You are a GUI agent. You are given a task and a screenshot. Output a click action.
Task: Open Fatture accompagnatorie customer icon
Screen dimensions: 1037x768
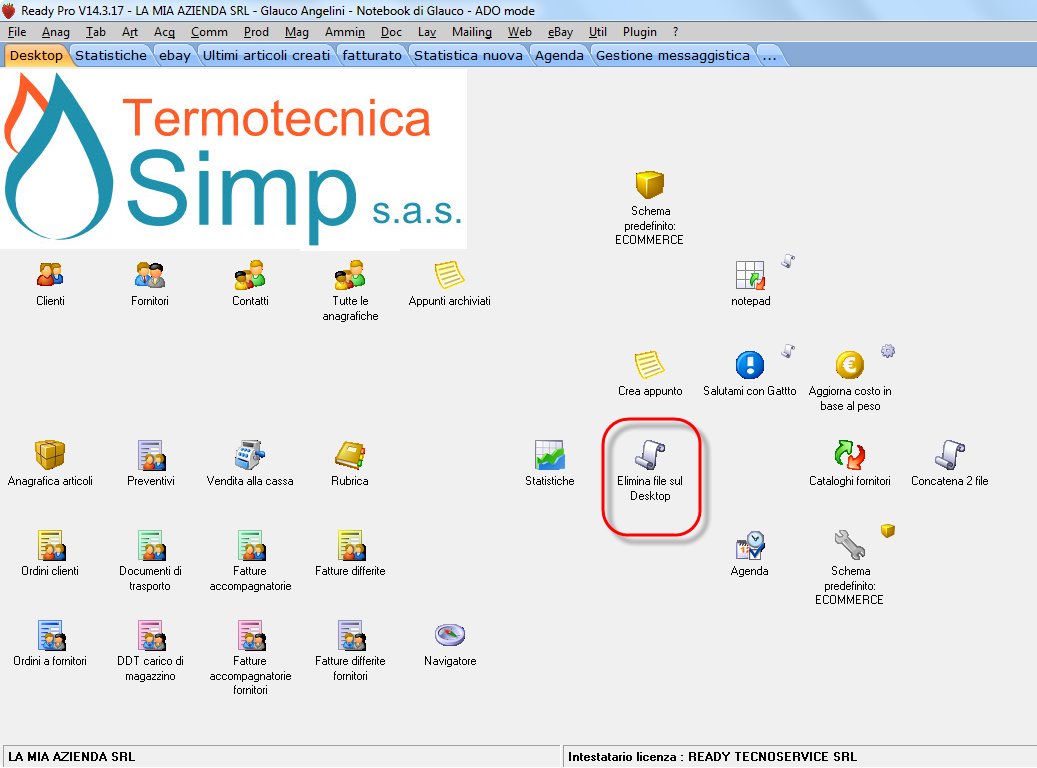[251, 545]
